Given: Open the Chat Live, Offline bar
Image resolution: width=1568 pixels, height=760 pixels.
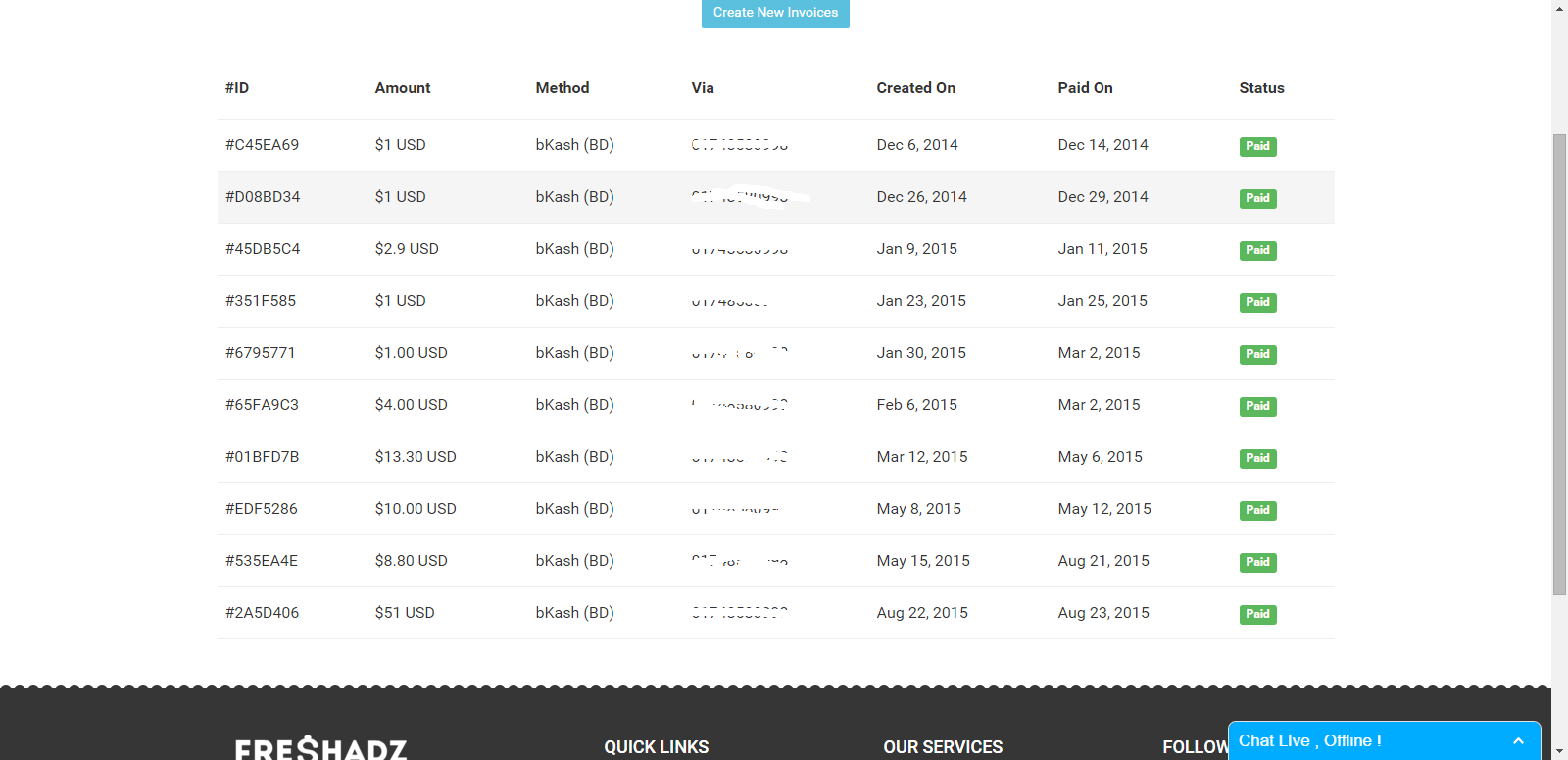Looking at the screenshot, I should pyautogui.click(x=1384, y=741).
